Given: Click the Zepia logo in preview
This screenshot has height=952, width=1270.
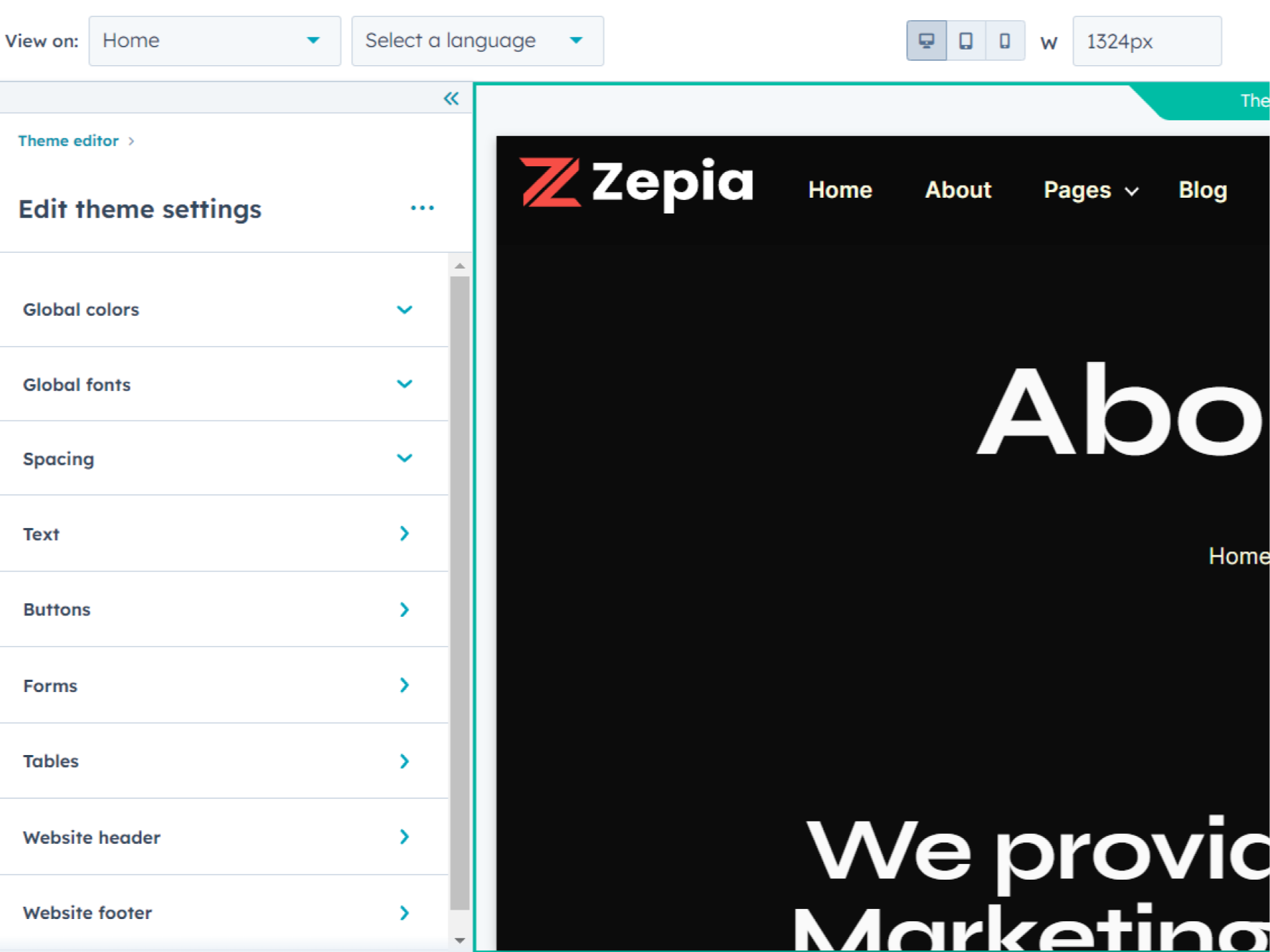Looking at the screenshot, I should click(636, 183).
